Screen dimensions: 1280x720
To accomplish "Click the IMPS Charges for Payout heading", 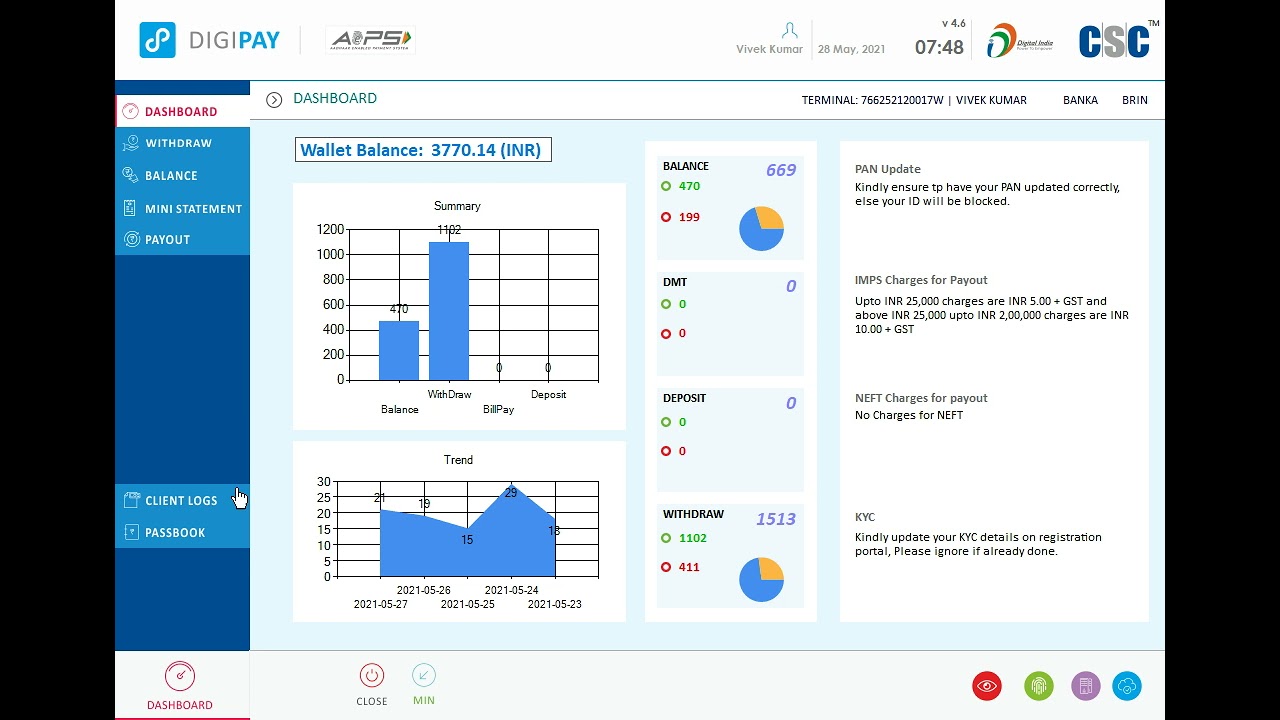I will point(921,280).
